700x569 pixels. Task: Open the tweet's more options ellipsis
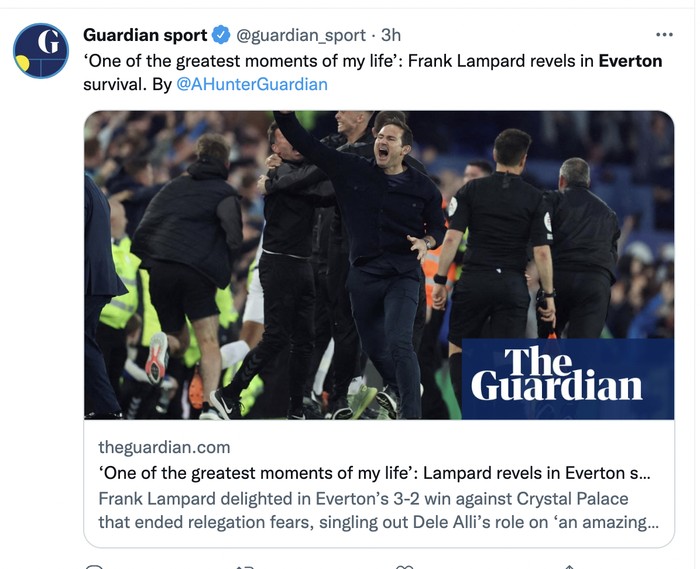663,33
